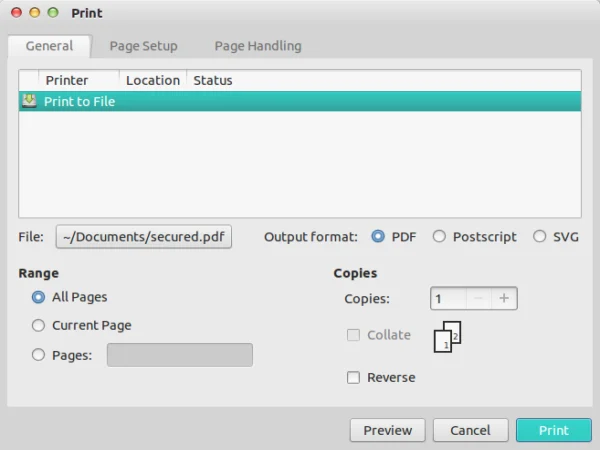Select the SVG output format
This screenshot has width=600, height=450.
coord(540,236)
